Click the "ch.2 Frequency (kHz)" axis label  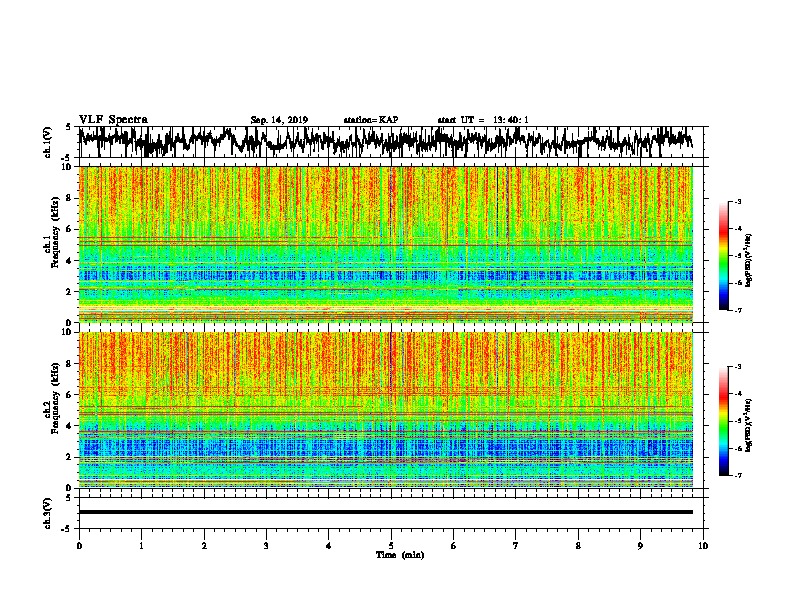click(x=51, y=398)
